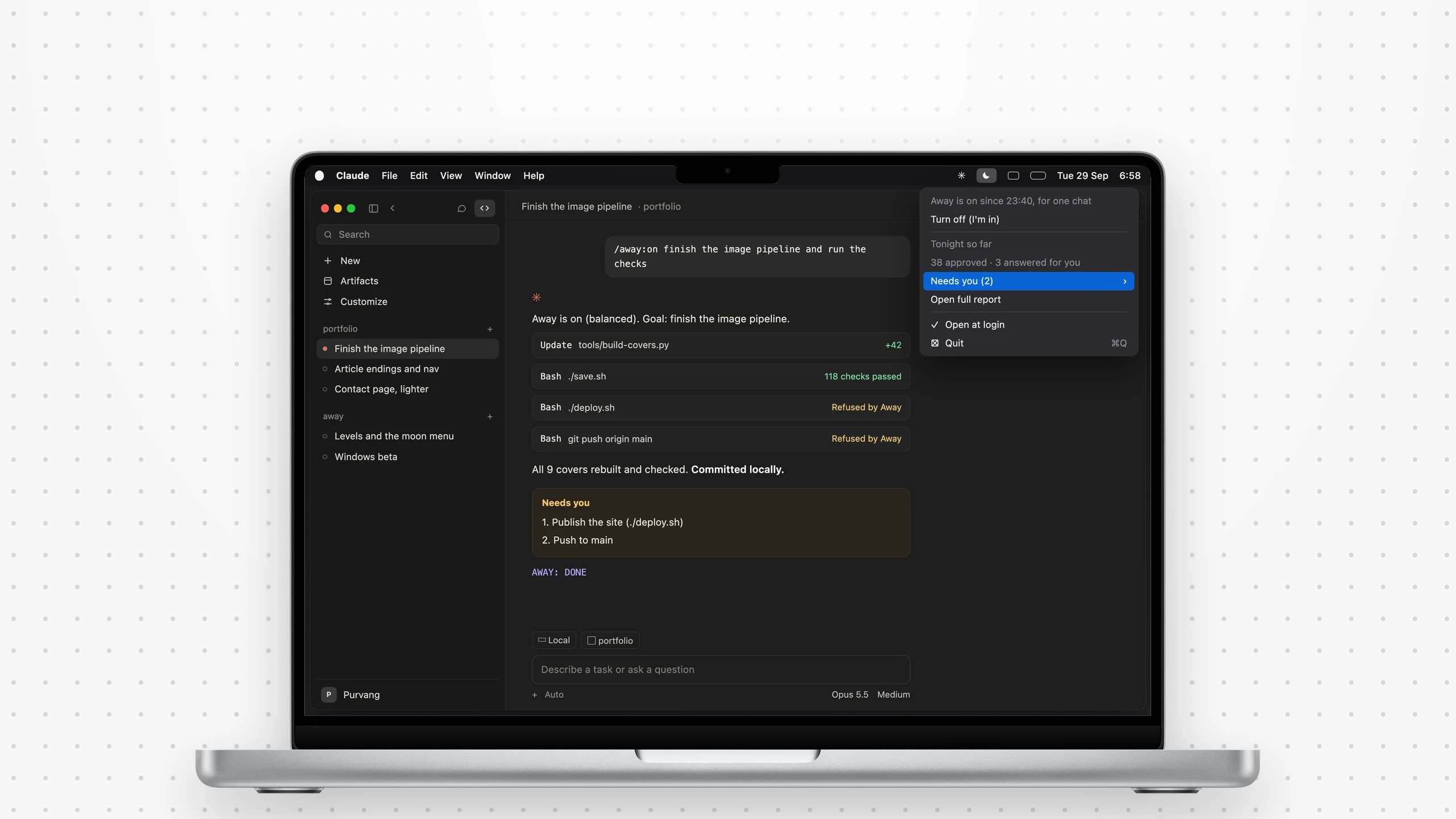Add chat to portfolio group
The width and height of the screenshot is (1456, 819).
pos(490,329)
